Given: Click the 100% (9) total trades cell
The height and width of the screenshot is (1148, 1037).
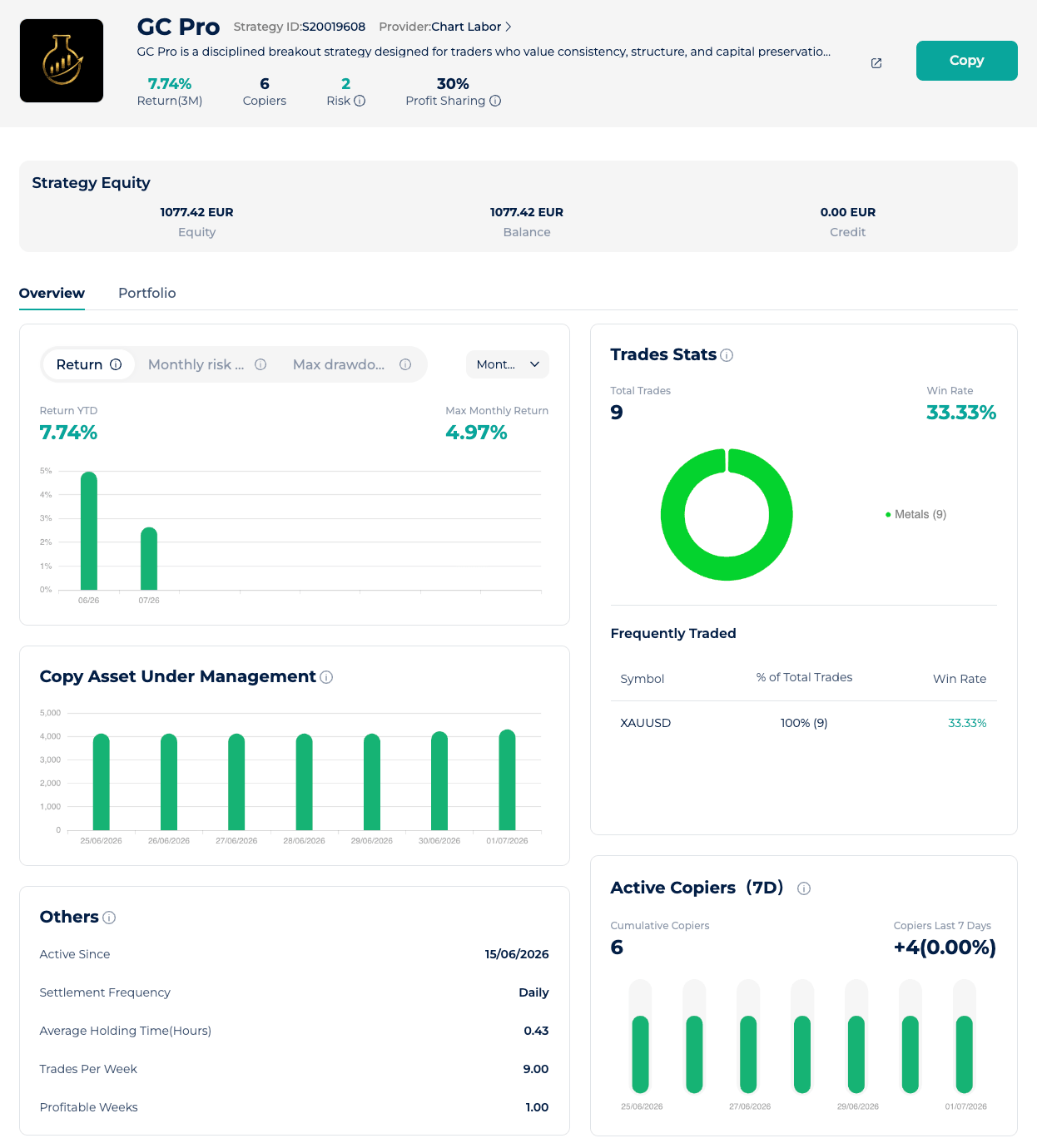Looking at the screenshot, I should coord(804,723).
